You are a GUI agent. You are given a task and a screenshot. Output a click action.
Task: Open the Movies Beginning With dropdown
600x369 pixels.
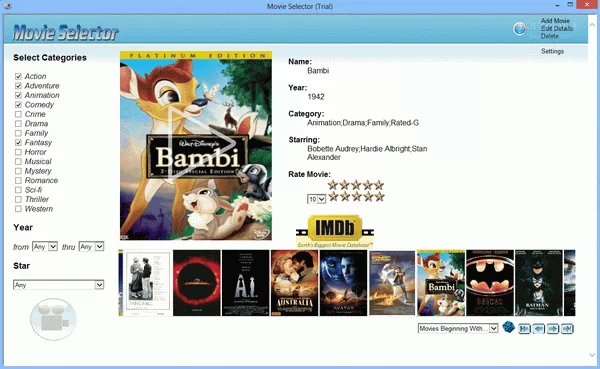tap(458, 328)
